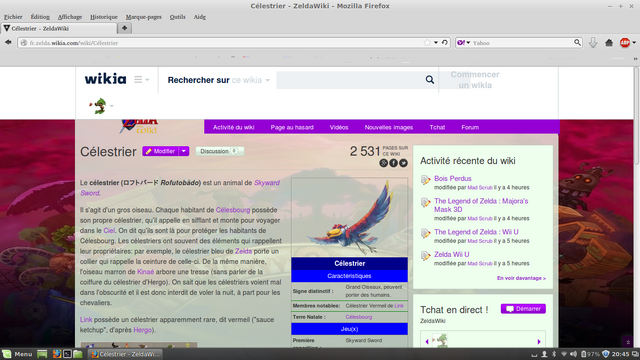
Task: Open a new tab with the plus button
Action: point(124,28)
